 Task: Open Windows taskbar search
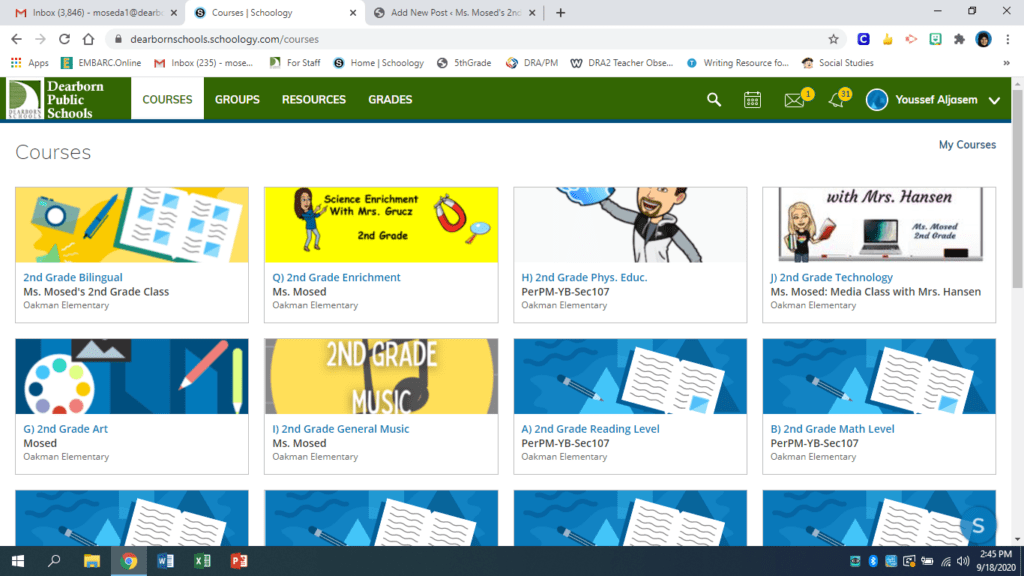pos(54,561)
